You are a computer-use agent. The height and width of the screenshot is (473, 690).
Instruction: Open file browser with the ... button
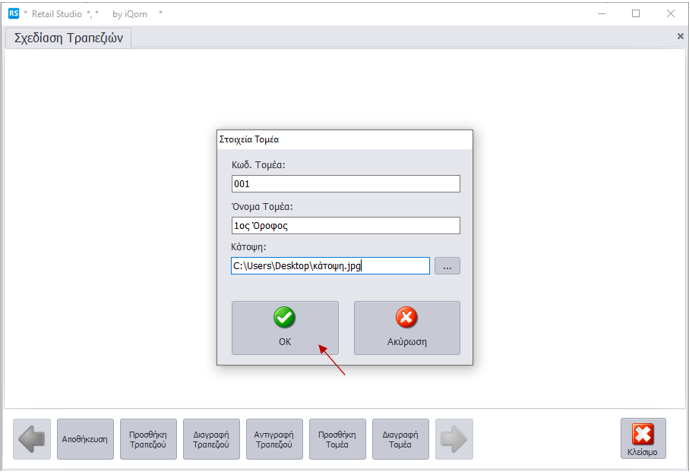click(x=447, y=266)
